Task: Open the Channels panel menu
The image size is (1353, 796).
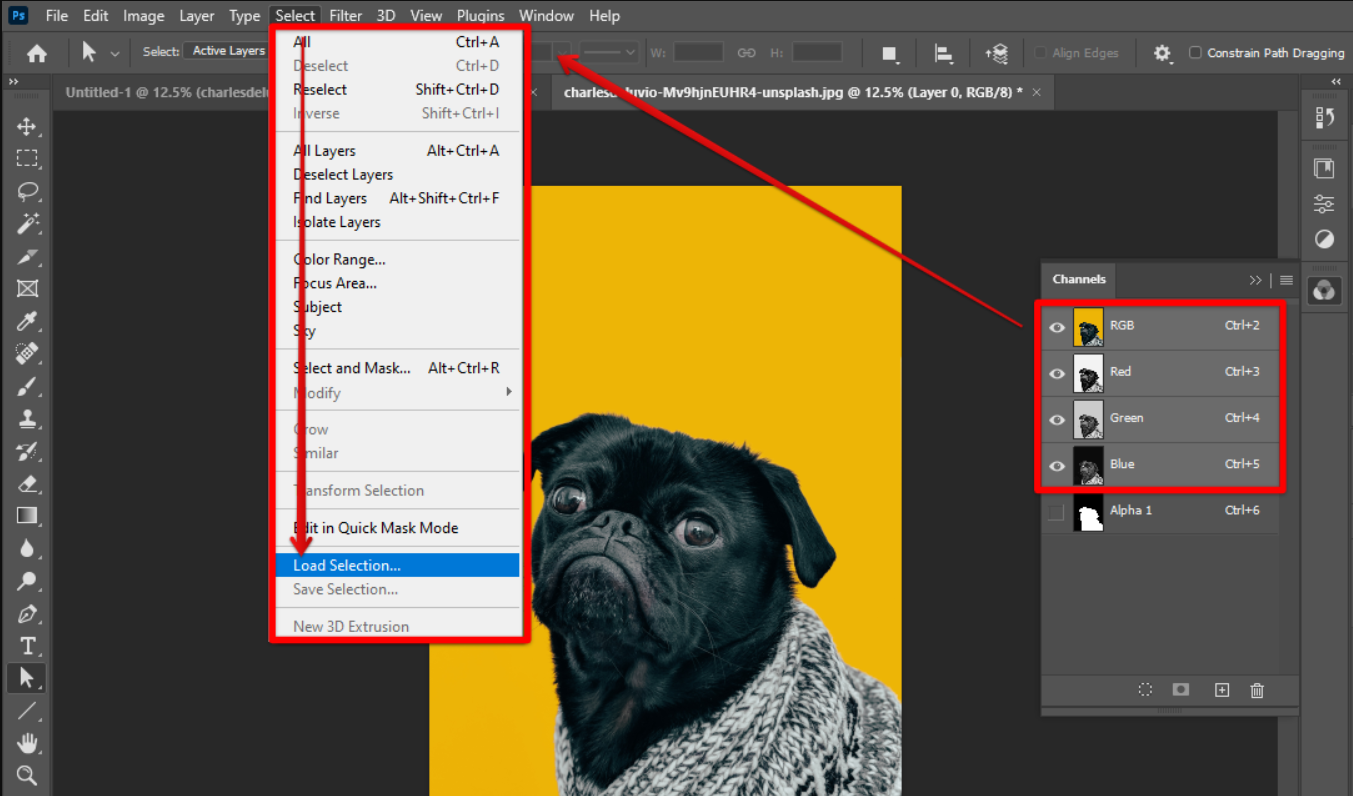Action: [x=1286, y=280]
